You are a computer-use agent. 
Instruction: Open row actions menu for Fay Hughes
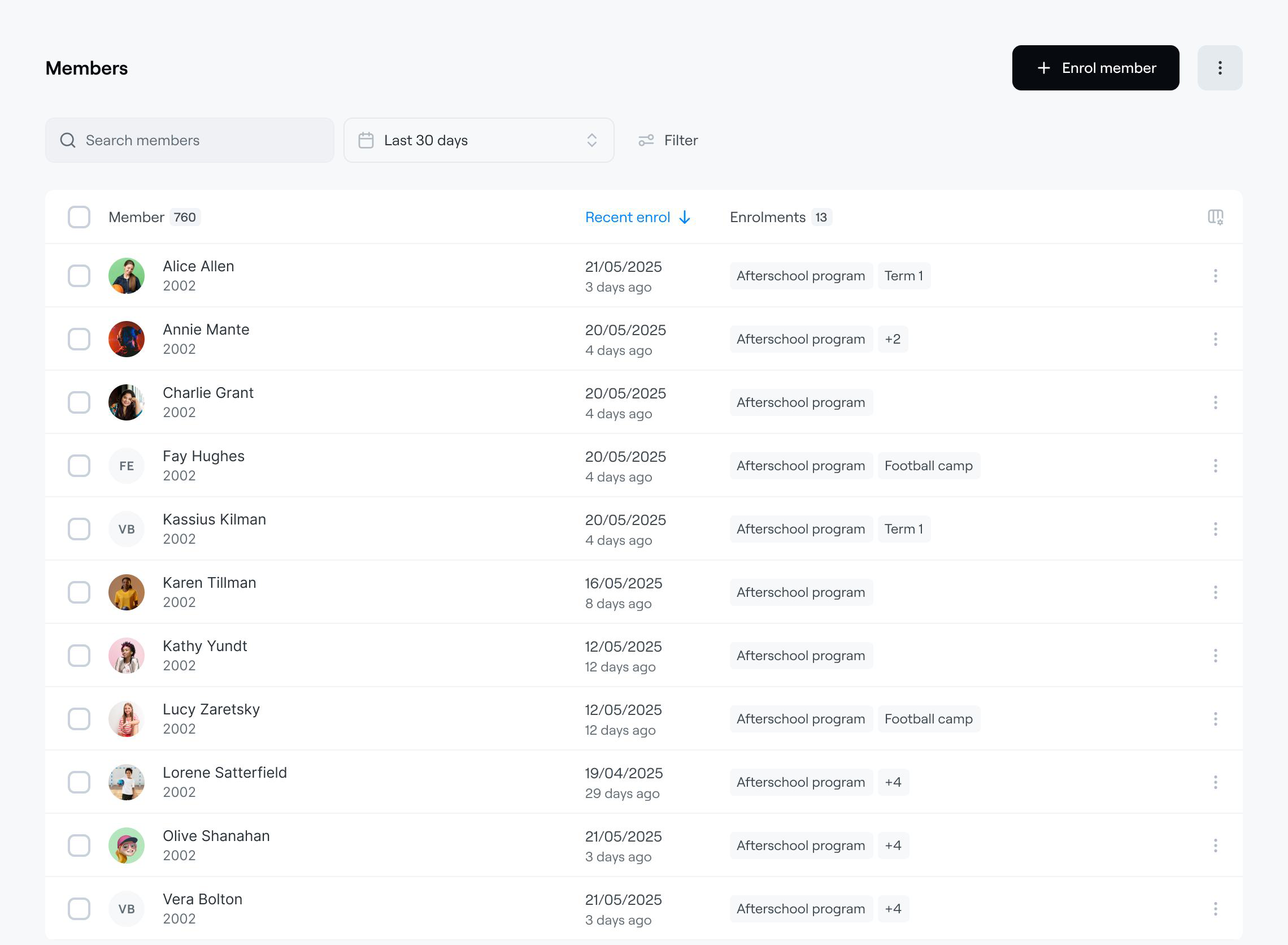tap(1215, 466)
